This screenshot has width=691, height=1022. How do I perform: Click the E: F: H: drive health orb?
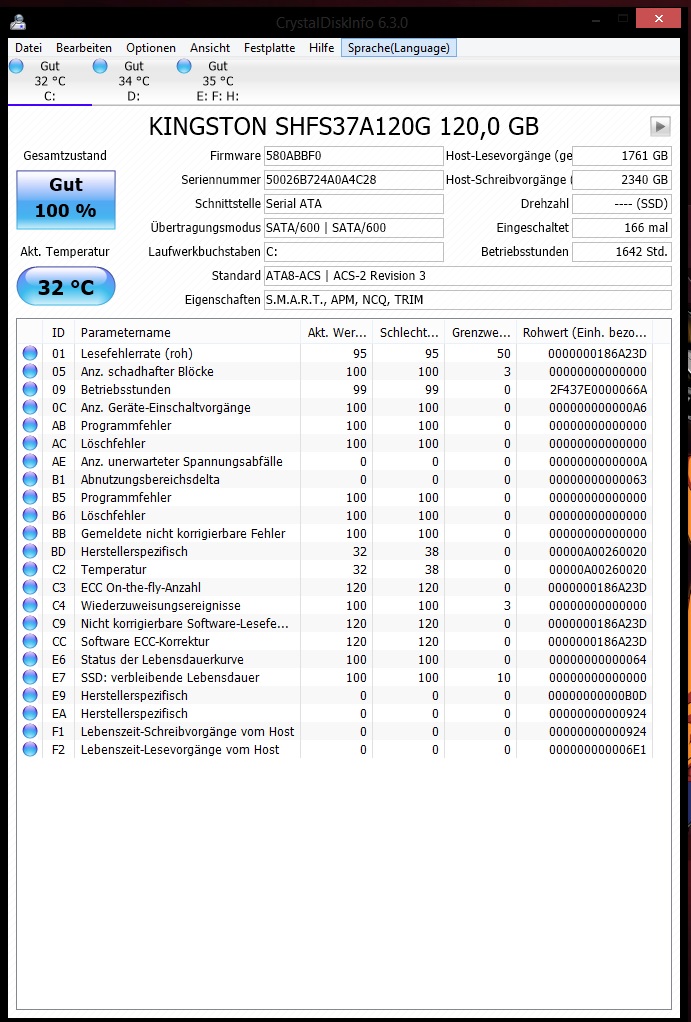(x=184, y=66)
